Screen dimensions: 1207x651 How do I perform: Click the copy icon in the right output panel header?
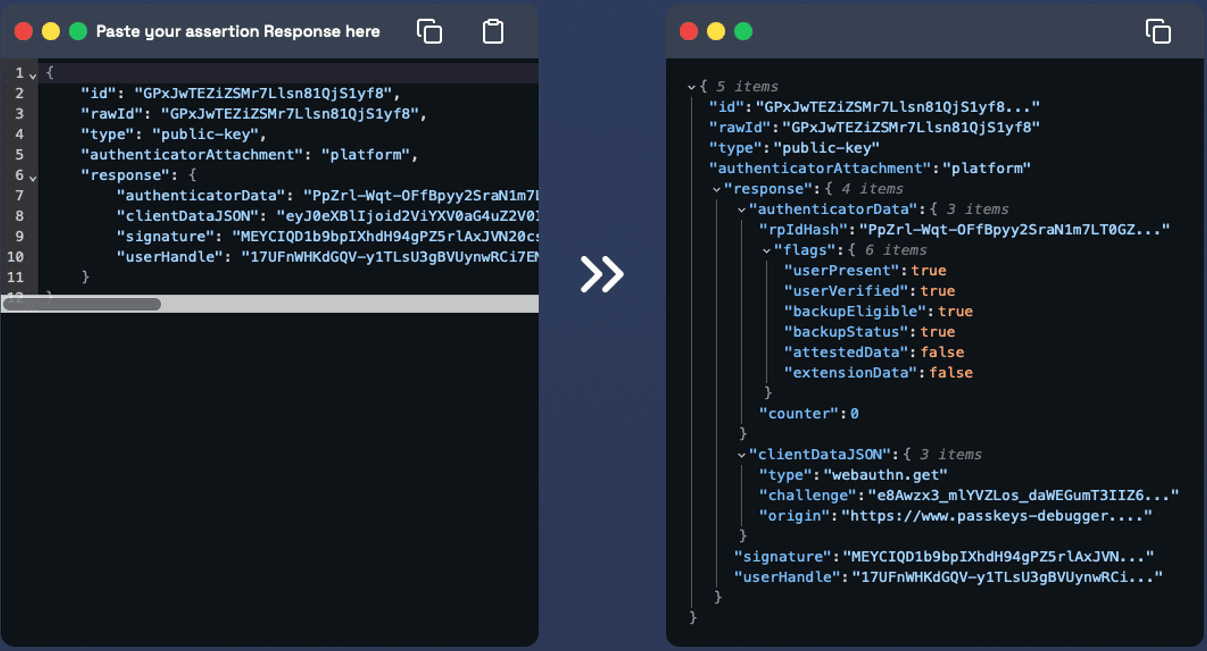(1158, 31)
